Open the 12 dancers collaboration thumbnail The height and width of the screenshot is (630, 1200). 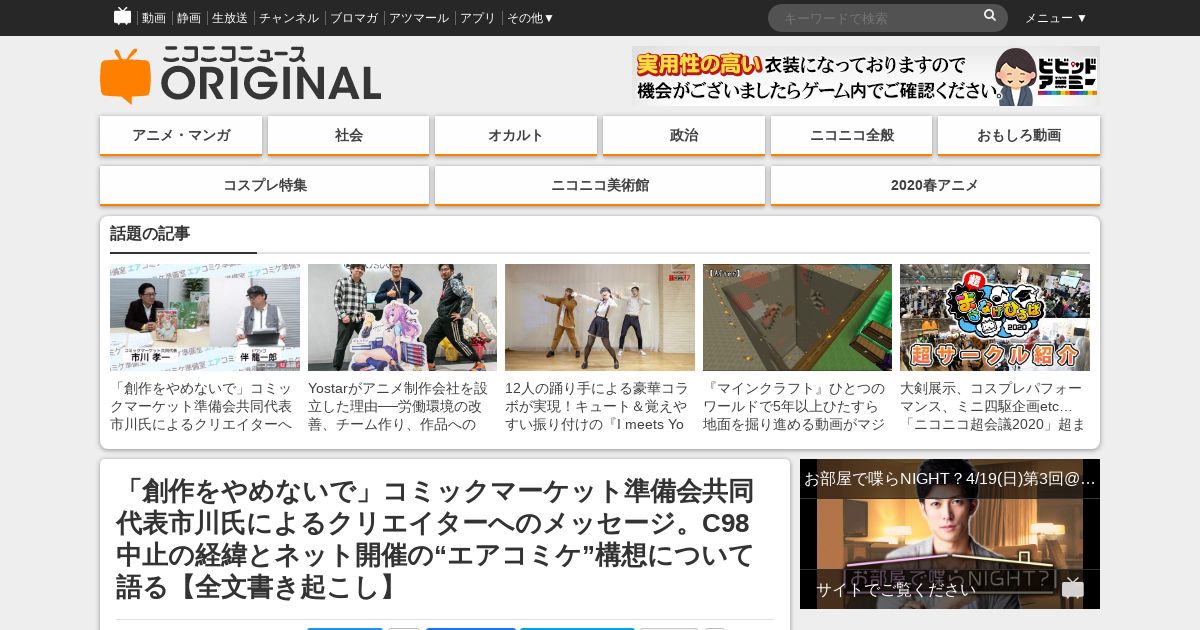(600, 317)
